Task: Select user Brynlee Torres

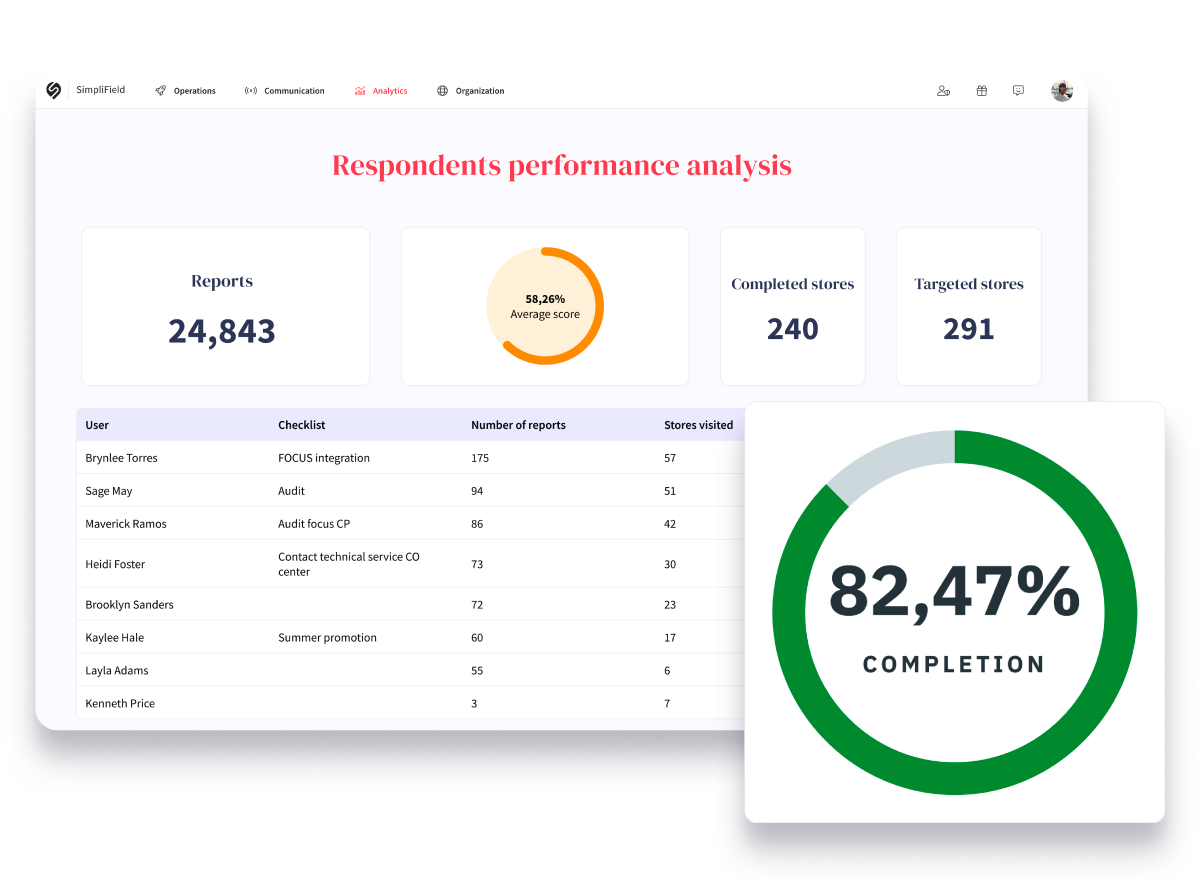Action: pyautogui.click(x=121, y=458)
